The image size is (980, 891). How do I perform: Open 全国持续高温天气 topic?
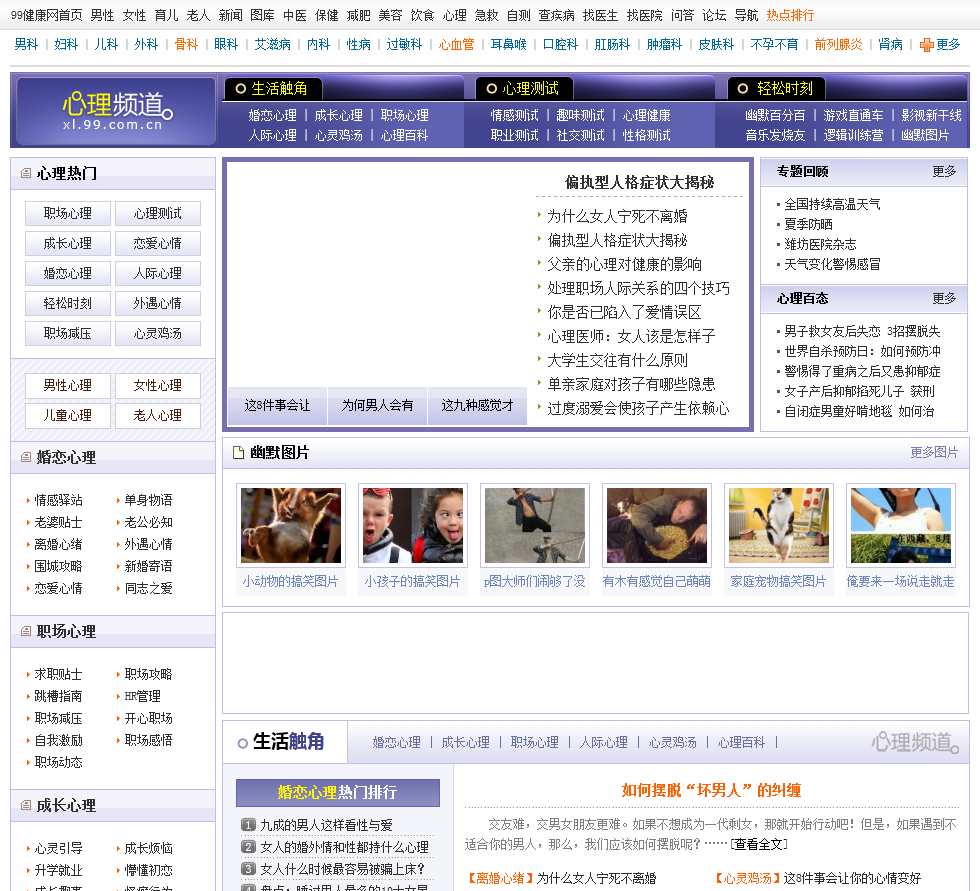click(x=832, y=204)
